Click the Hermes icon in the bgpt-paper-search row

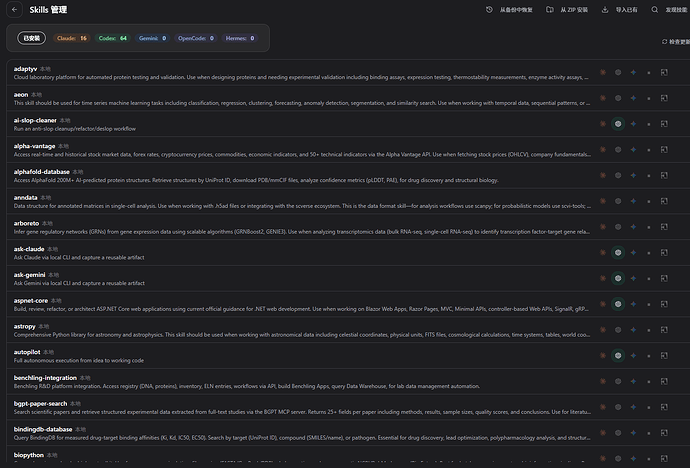pos(664,407)
